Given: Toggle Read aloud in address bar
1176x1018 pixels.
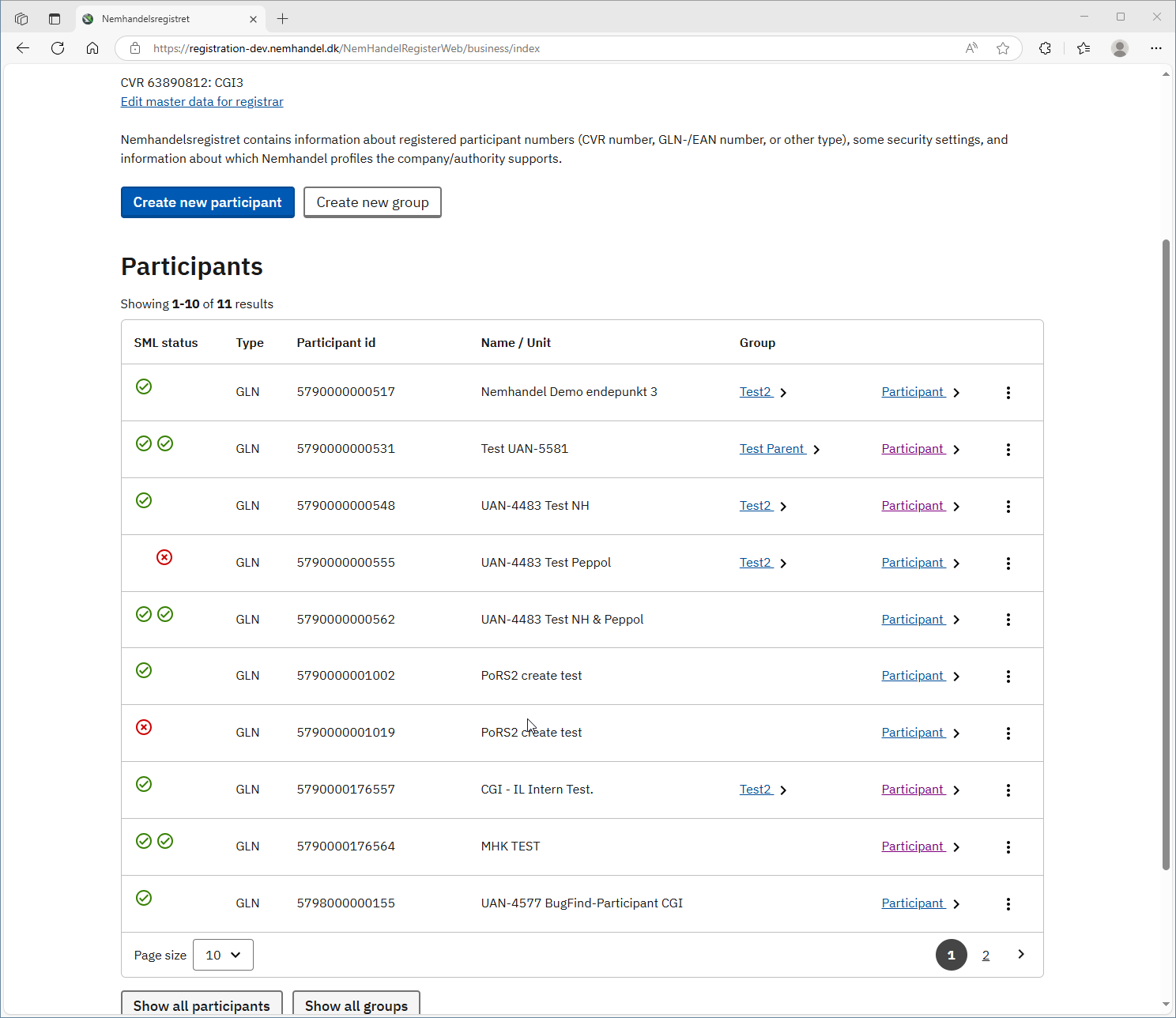Looking at the screenshot, I should [971, 48].
